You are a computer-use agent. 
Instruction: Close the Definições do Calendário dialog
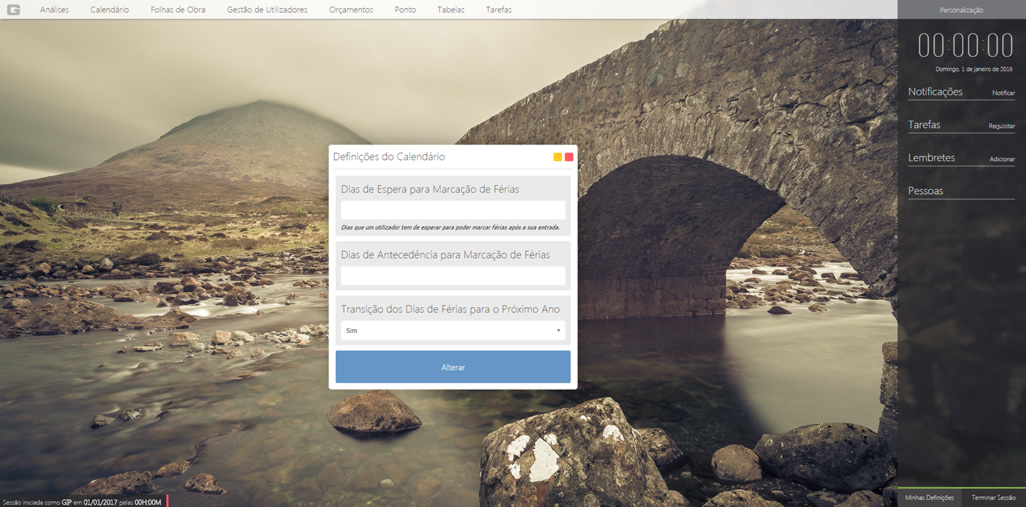pos(569,157)
